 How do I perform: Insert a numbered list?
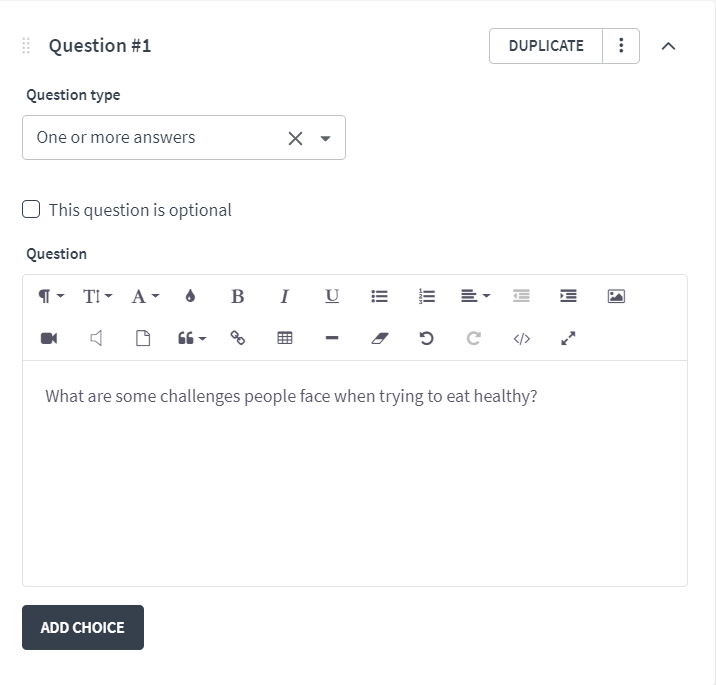(427, 296)
